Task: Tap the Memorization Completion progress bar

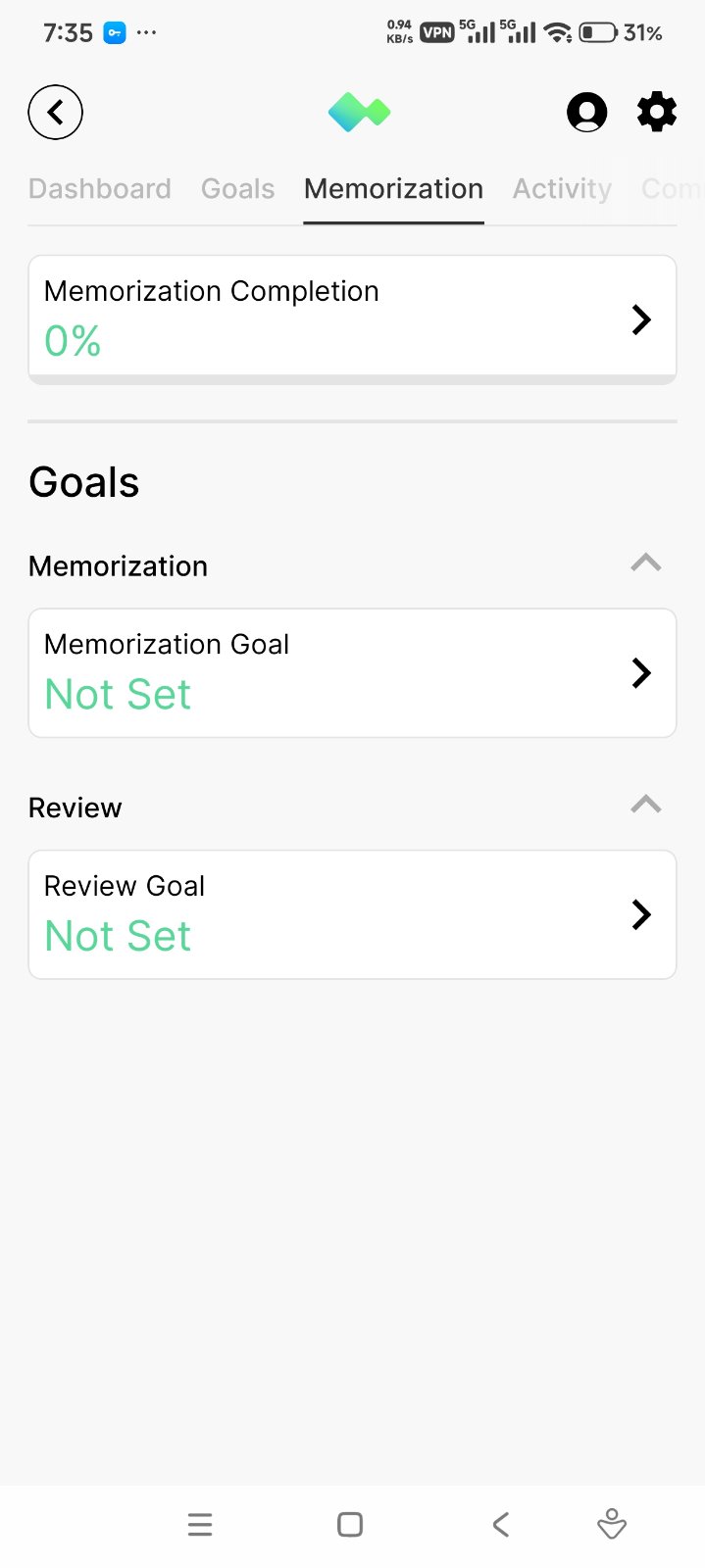Action: (x=352, y=378)
